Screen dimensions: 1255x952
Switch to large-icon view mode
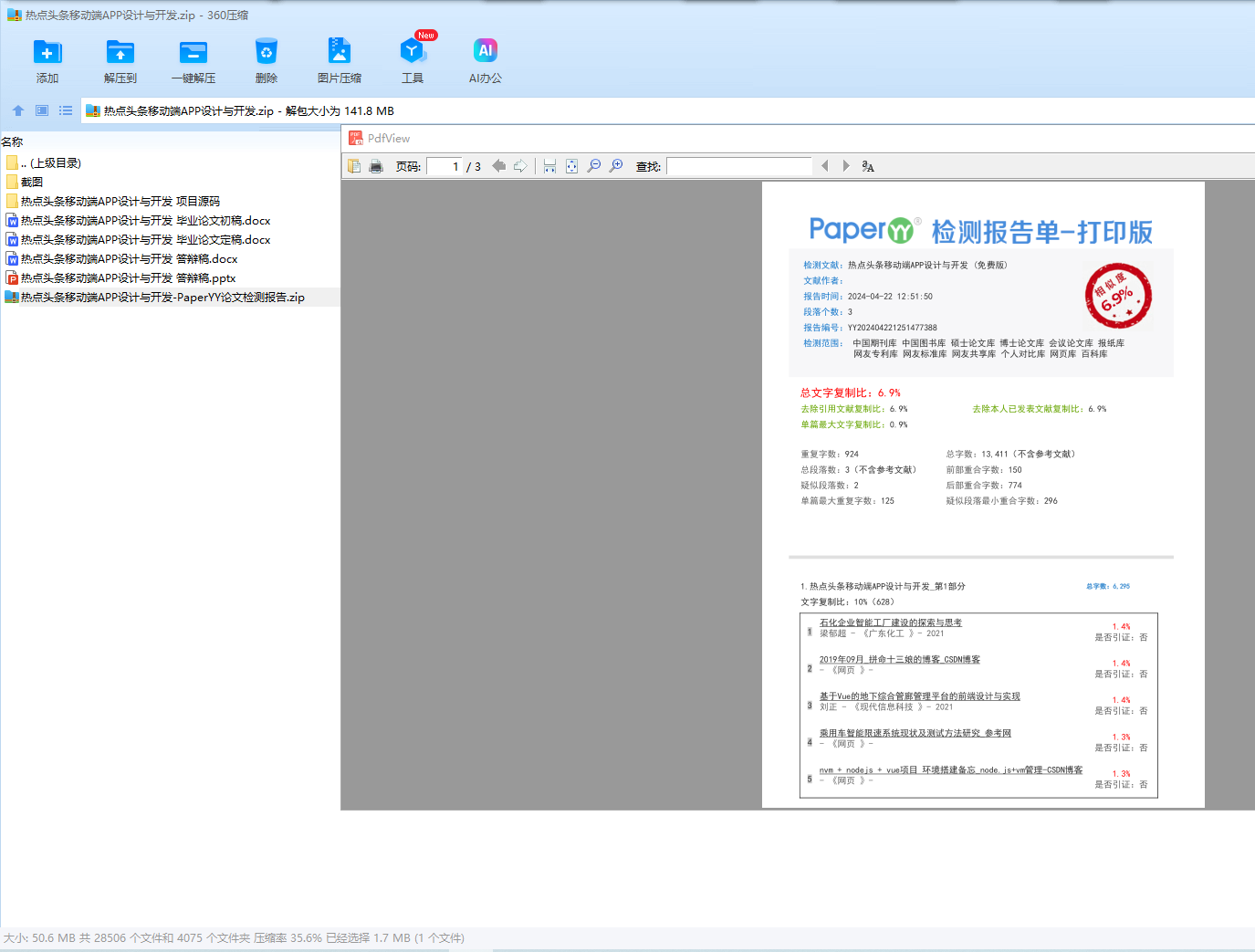[42, 110]
